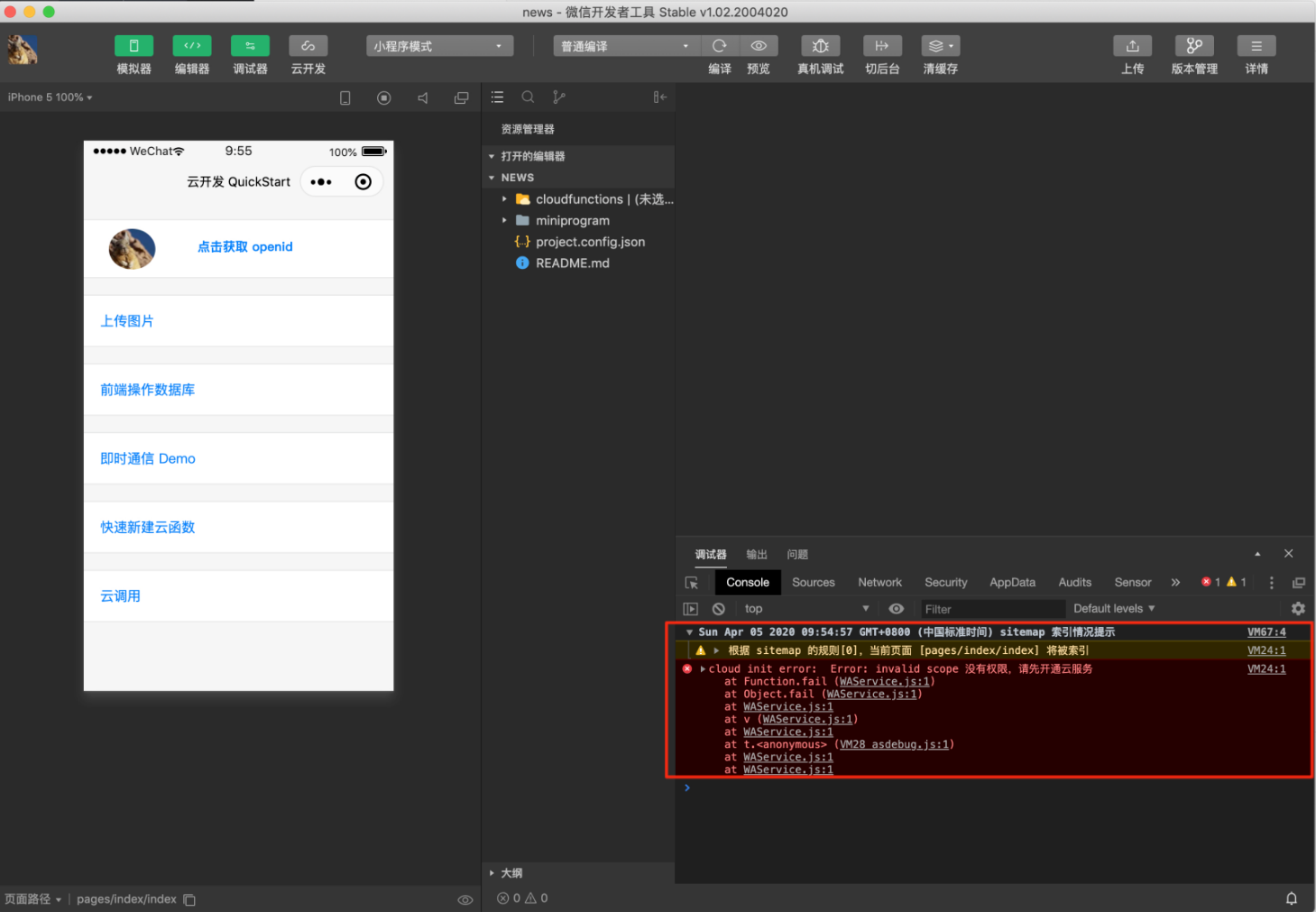Click the mini program three-dot menu capsule

321,182
